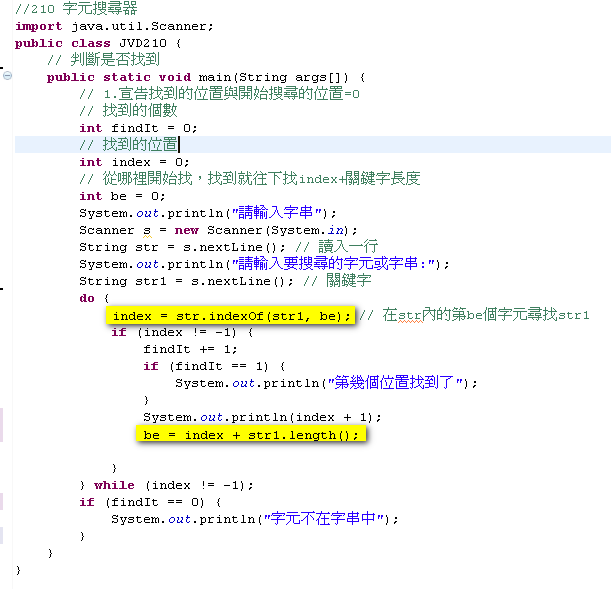Screen dimensions: 611x589
Task: Click 'int index = 0;' line
Action: [134, 162]
